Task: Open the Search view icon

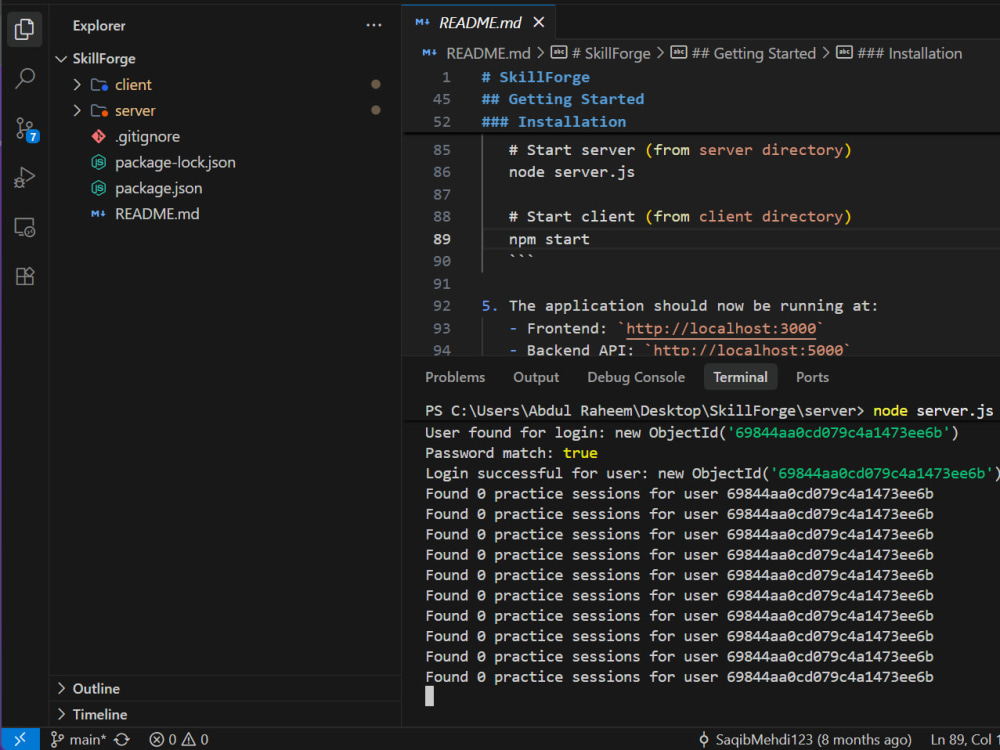Action: point(24,78)
